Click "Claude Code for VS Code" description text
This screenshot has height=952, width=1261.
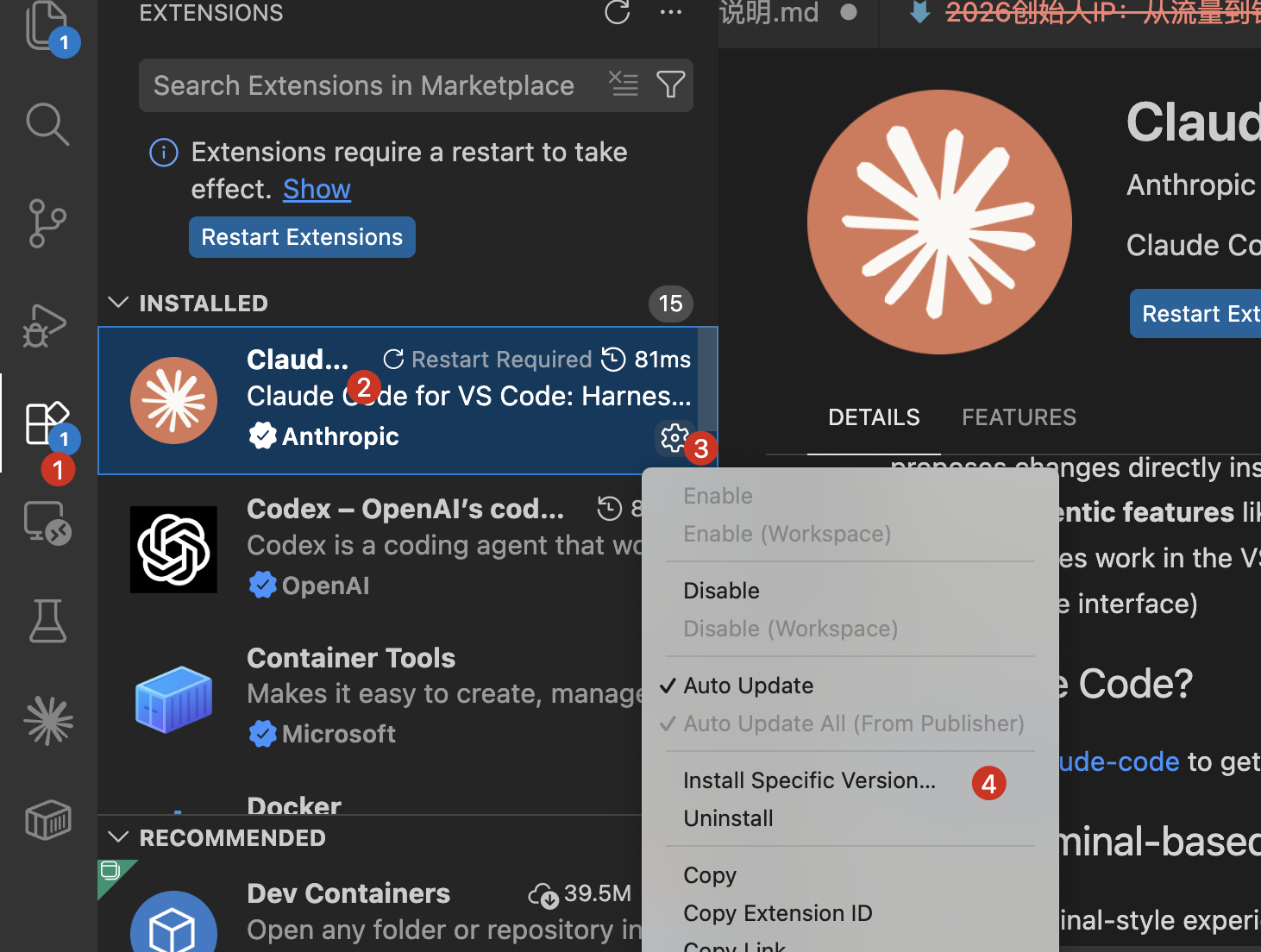click(x=468, y=396)
